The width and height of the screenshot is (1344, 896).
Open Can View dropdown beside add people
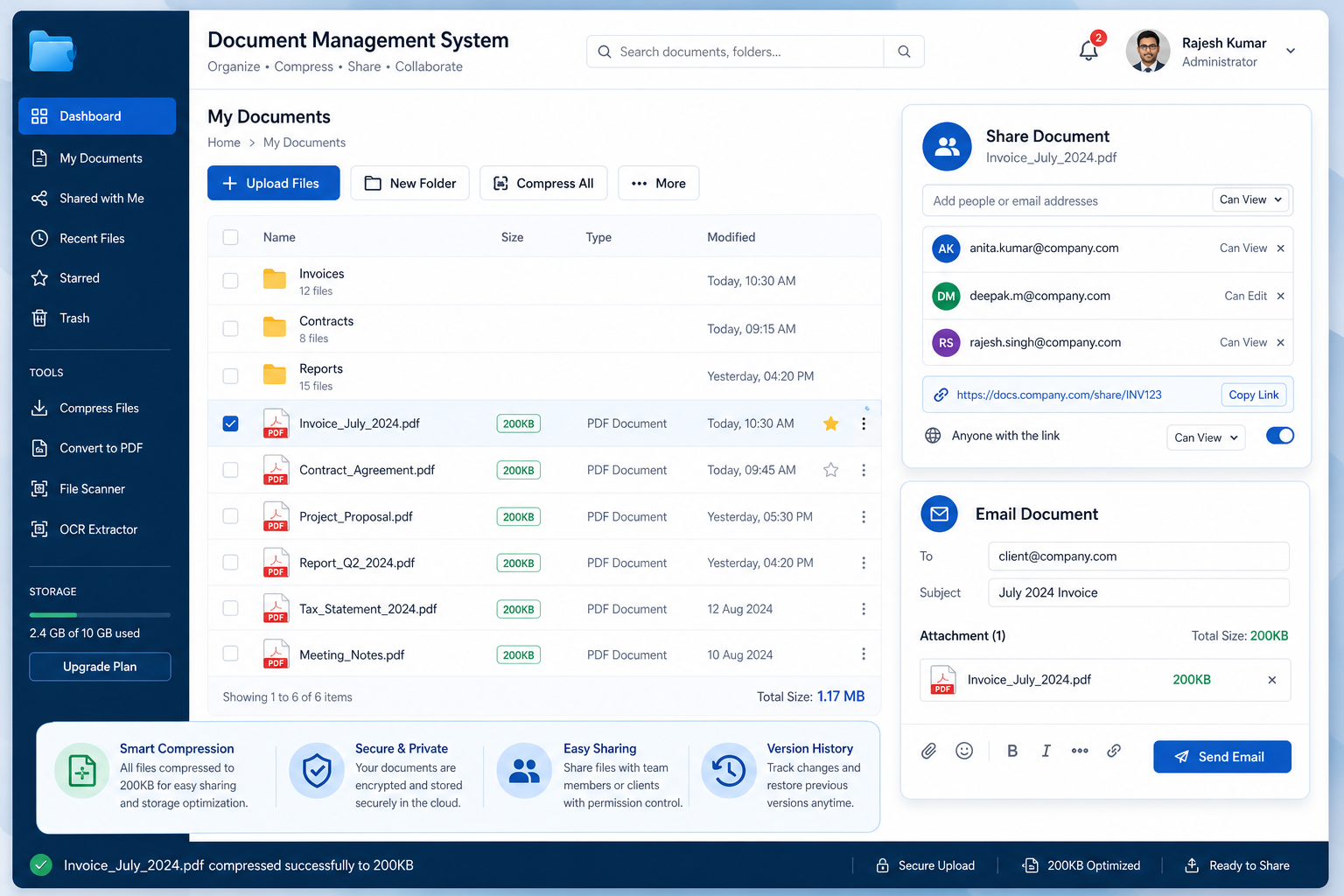[1250, 199]
